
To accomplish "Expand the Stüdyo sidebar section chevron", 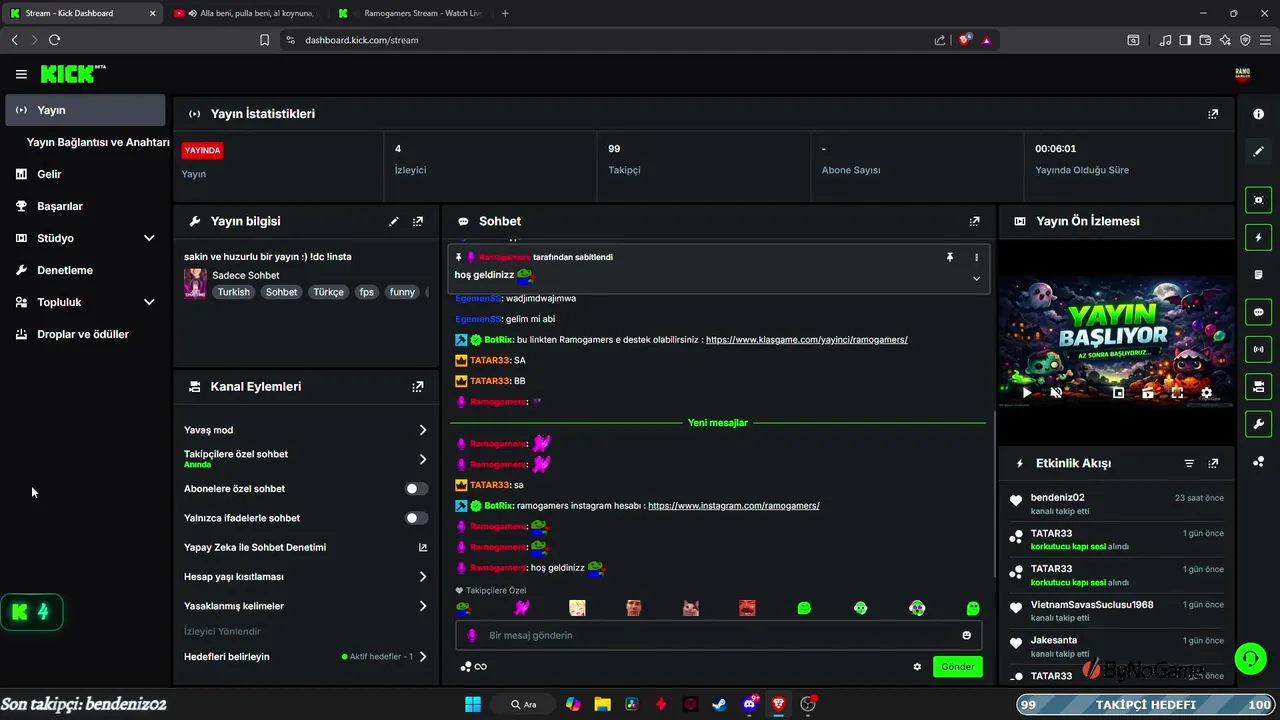I will pos(149,238).
